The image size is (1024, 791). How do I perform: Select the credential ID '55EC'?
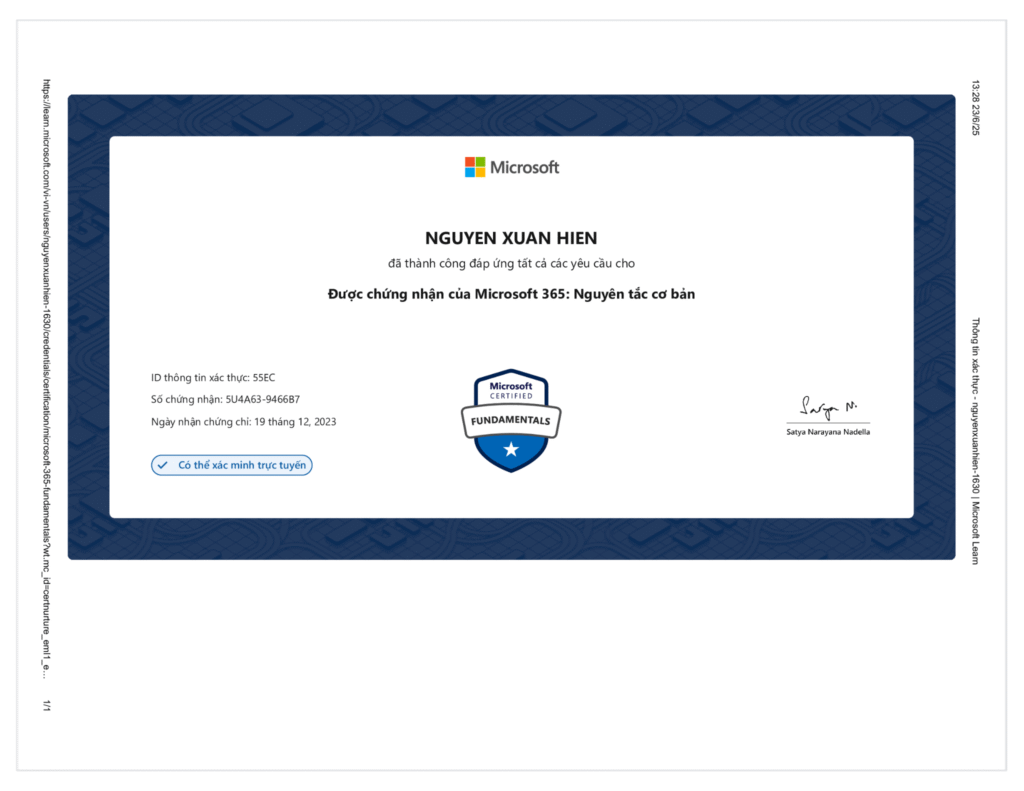click(264, 377)
